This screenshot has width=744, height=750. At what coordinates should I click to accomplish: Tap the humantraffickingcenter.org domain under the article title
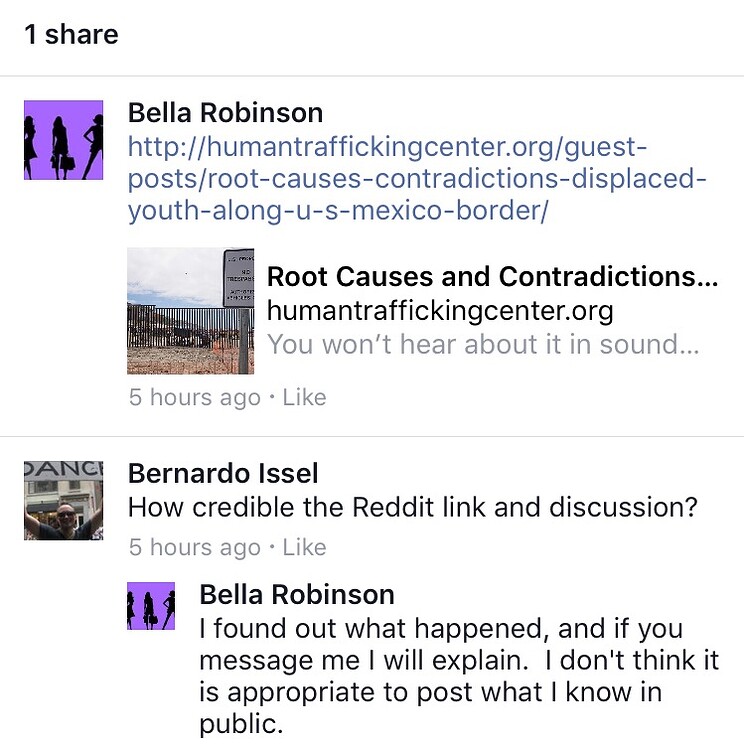click(x=440, y=311)
